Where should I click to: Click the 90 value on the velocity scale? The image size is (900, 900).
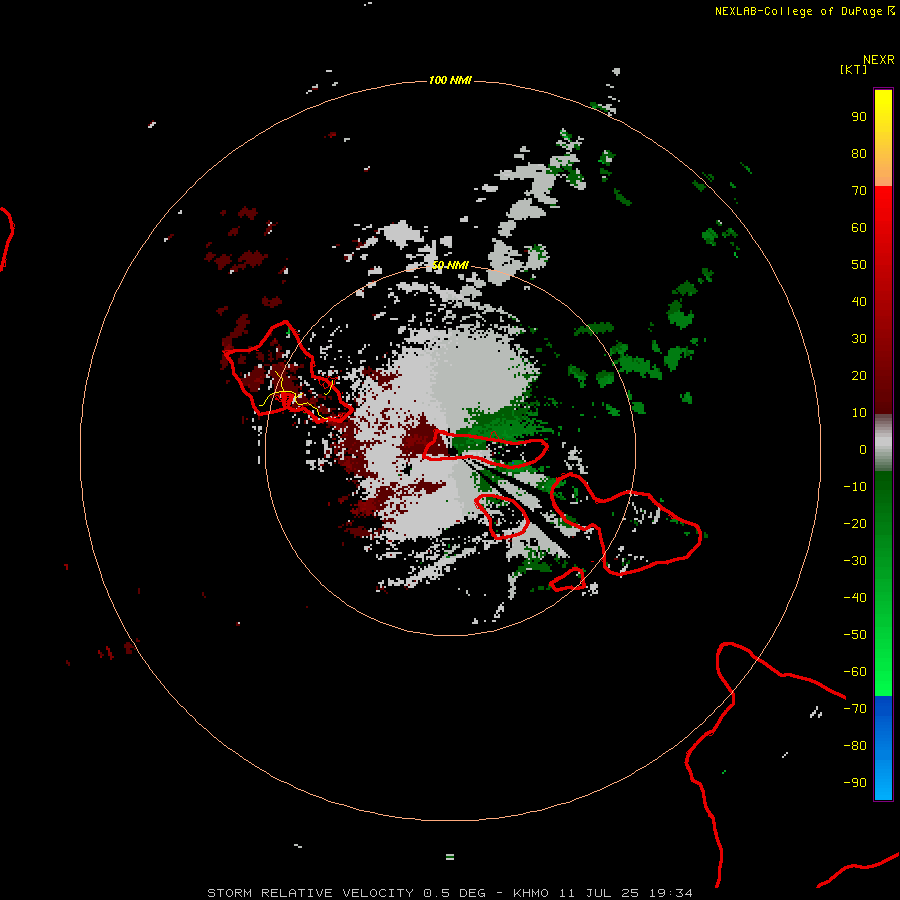click(859, 117)
